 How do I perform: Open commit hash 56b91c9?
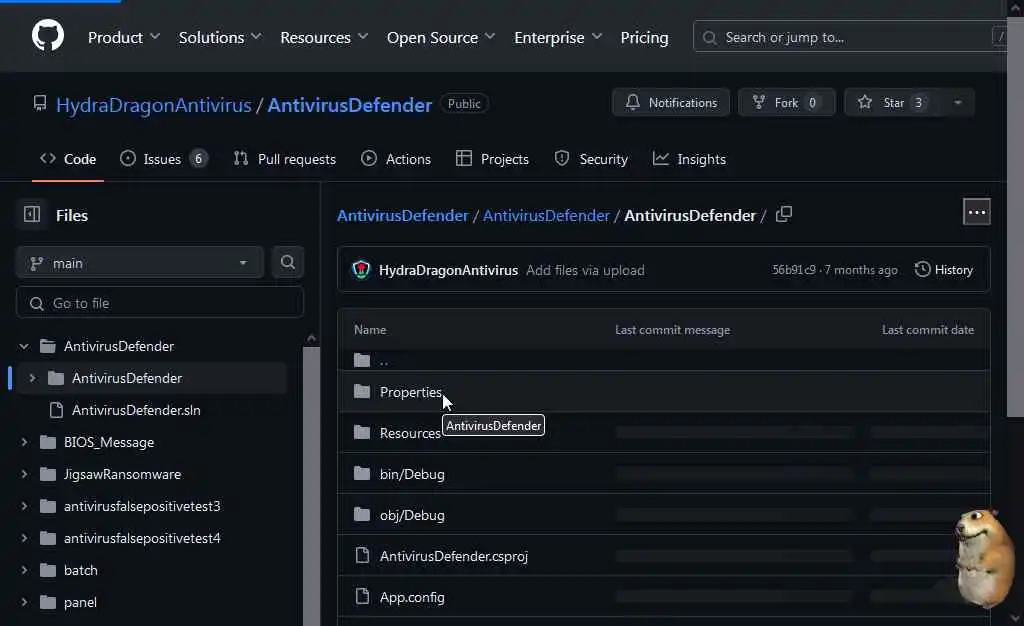click(x=794, y=270)
